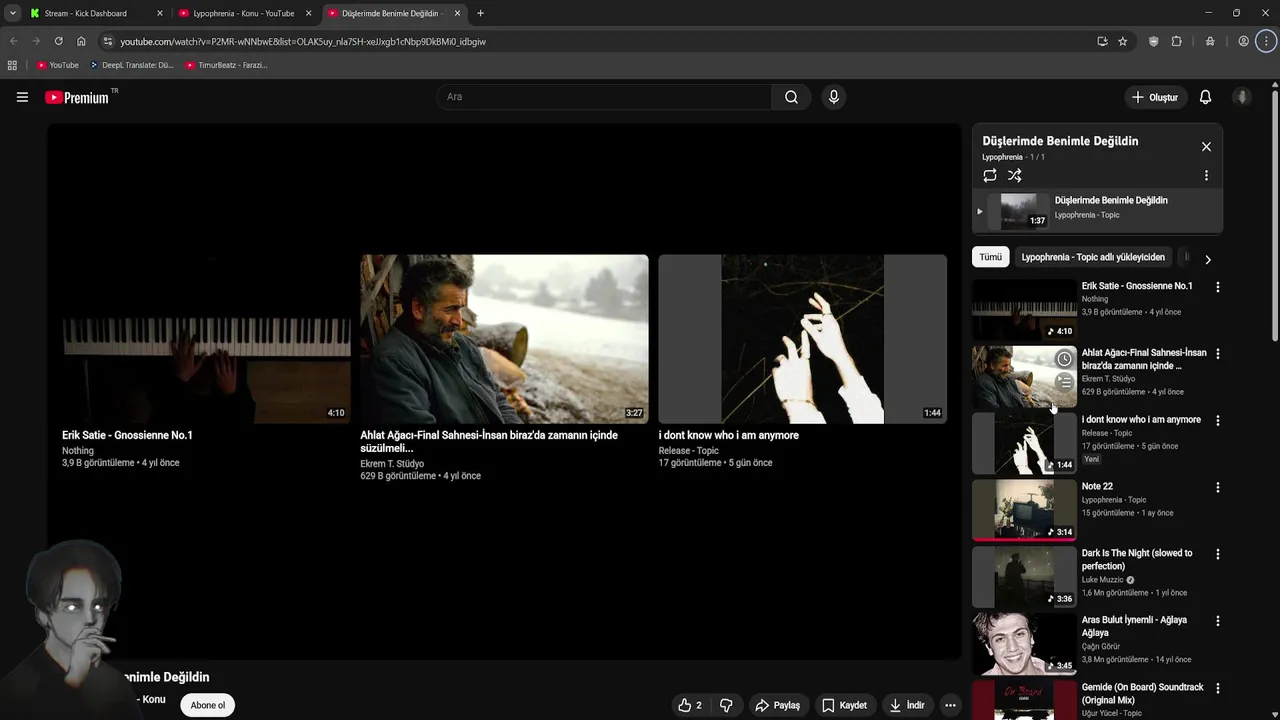Open the shield ad-blocker extension
Image resolution: width=1280 pixels, height=720 pixels.
click(x=1154, y=41)
